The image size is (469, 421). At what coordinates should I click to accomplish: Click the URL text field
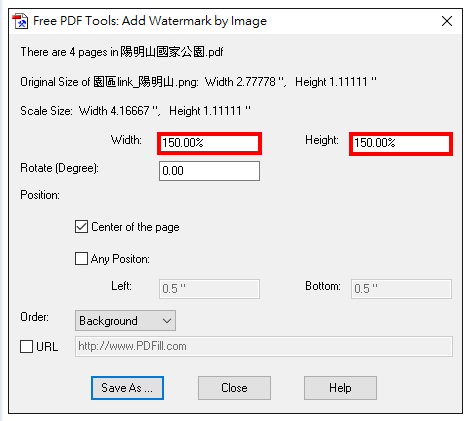click(264, 346)
